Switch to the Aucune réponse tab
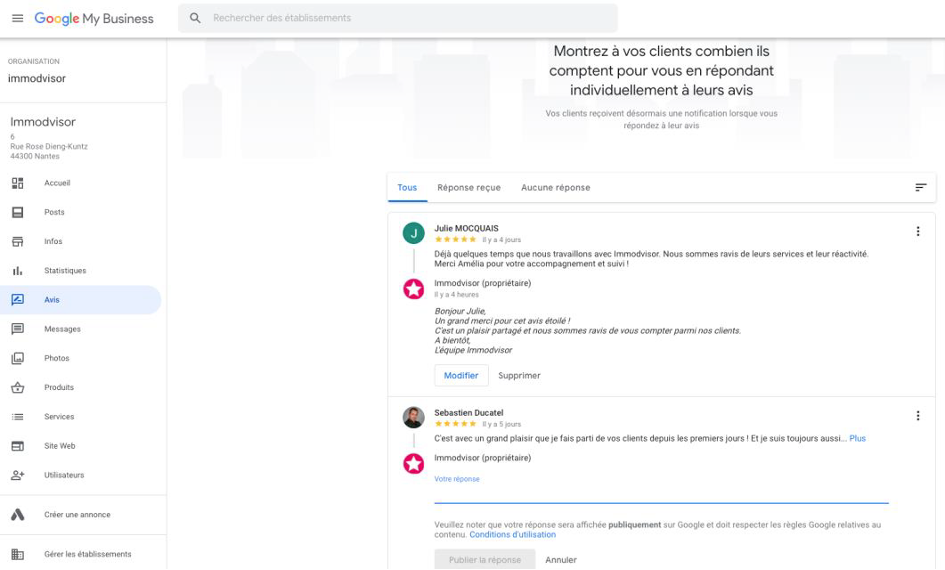Image resolution: width=945 pixels, height=570 pixels. tap(555, 187)
